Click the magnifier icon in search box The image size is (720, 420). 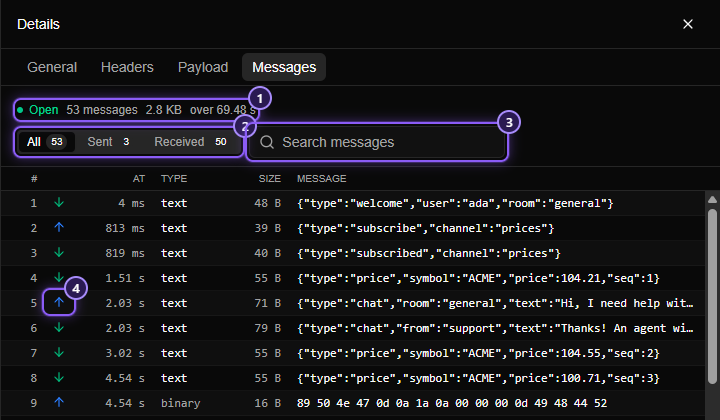pyautogui.click(x=267, y=142)
